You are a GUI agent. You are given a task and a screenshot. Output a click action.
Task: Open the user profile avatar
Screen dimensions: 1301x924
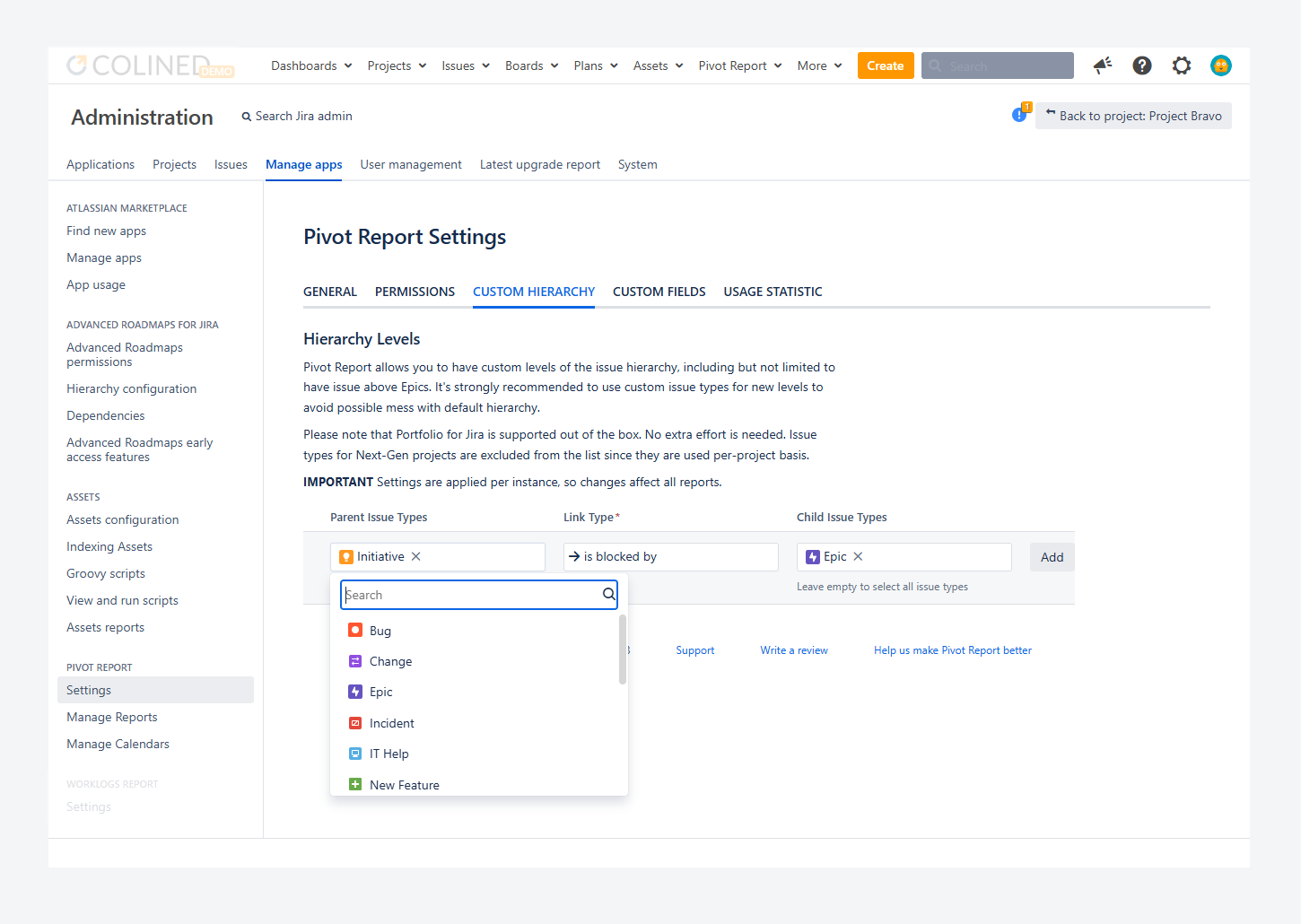point(1221,65)
